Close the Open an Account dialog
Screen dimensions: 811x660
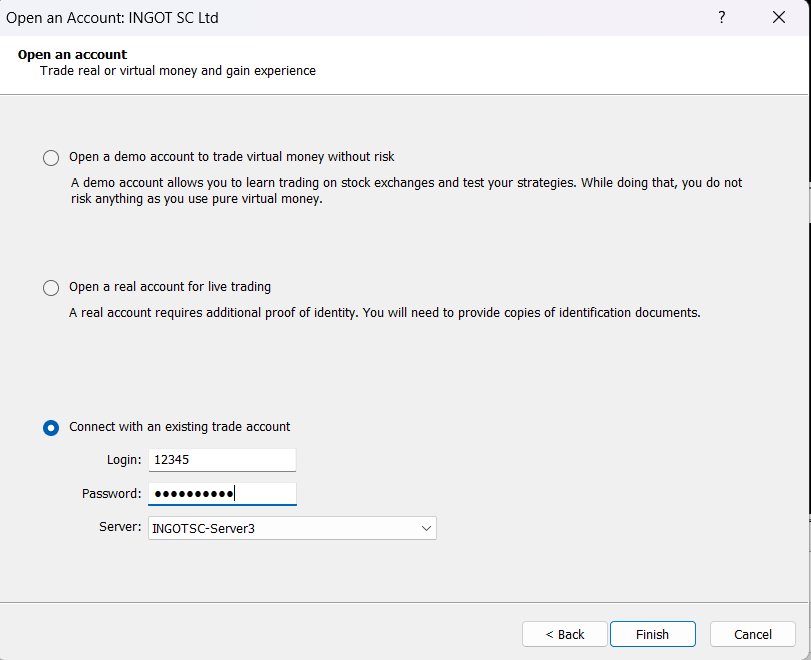[779, 18]
